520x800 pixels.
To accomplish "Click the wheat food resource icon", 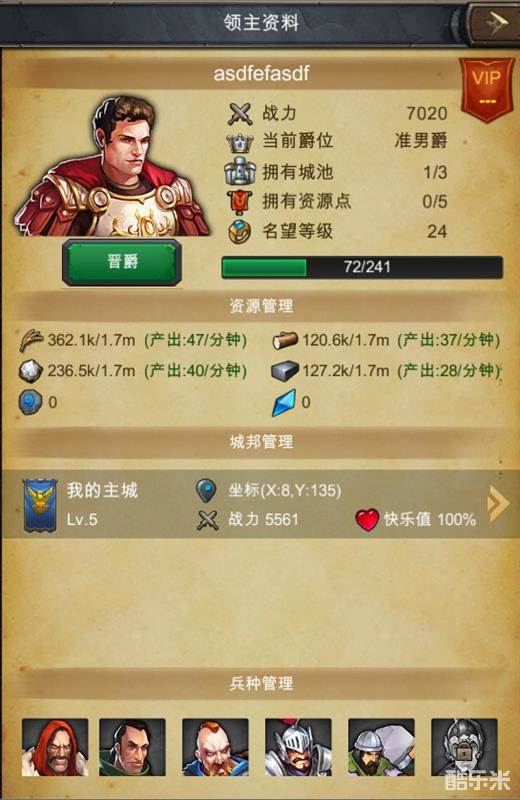I will [x=31, y=340].
